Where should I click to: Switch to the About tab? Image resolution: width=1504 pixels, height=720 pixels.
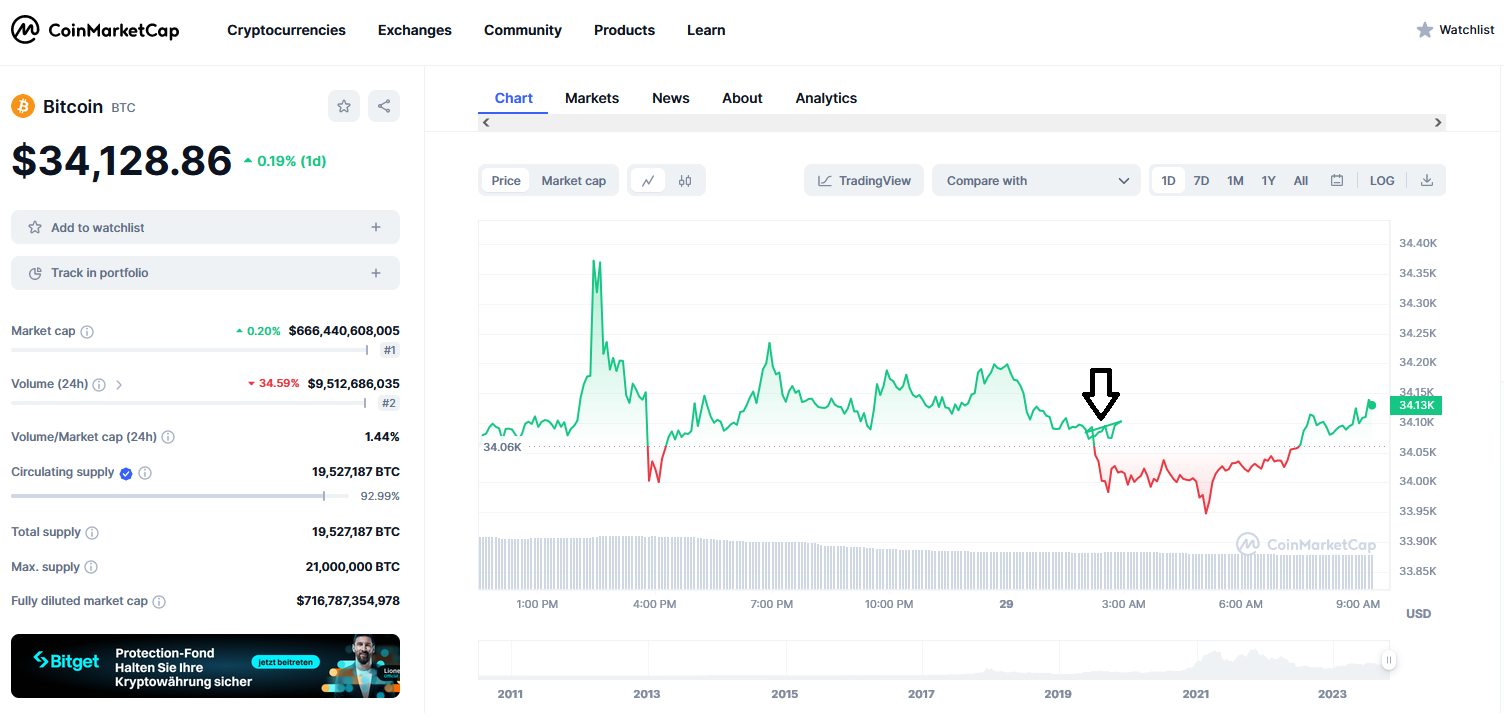point(742,98)
